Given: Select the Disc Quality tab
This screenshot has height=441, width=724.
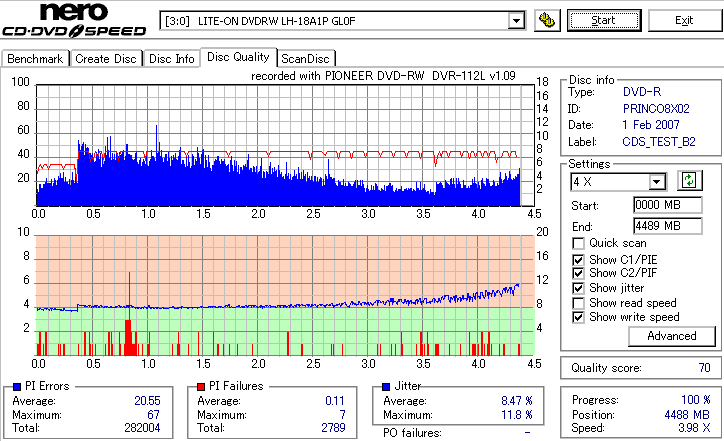Looking at the screenshot, I should (238, 57).
